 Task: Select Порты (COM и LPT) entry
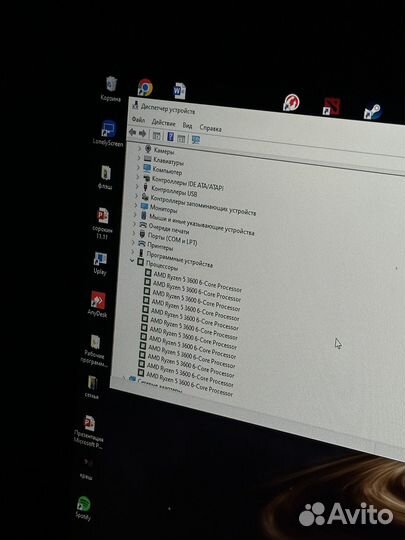pyautogui.click(x=172, y=239)
